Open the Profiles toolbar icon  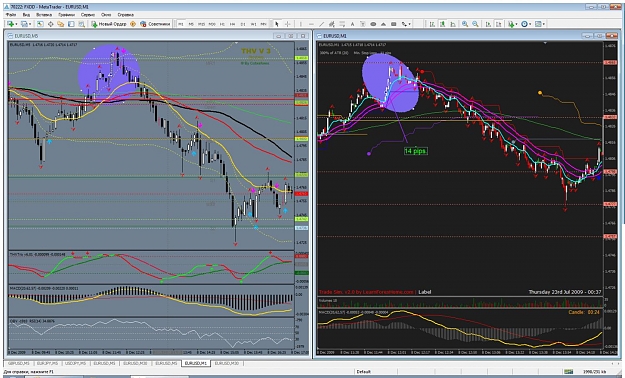pyautogui.click(x=24, y=24)
